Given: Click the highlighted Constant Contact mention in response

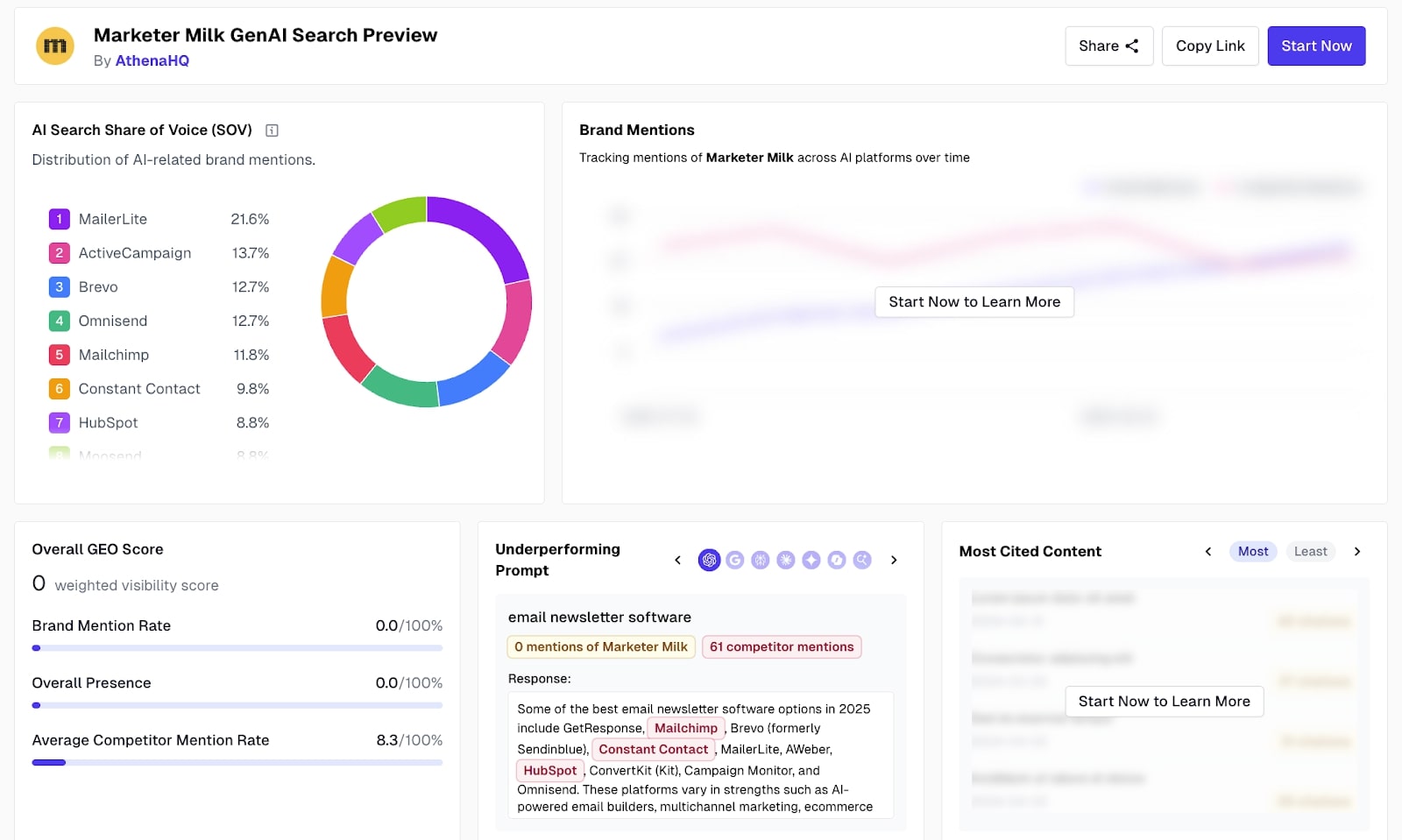Looking at the screenshot, I should pos(654,749).
